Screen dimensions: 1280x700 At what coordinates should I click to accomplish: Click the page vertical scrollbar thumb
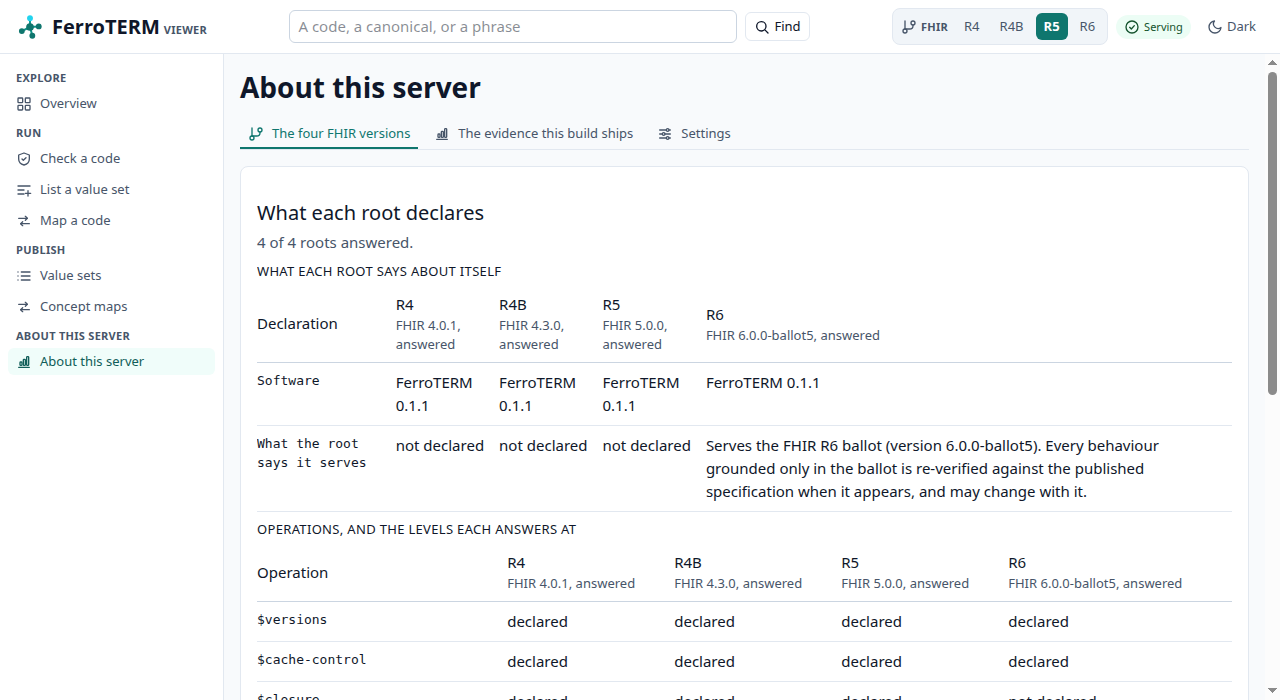[x=1272, y=232]
